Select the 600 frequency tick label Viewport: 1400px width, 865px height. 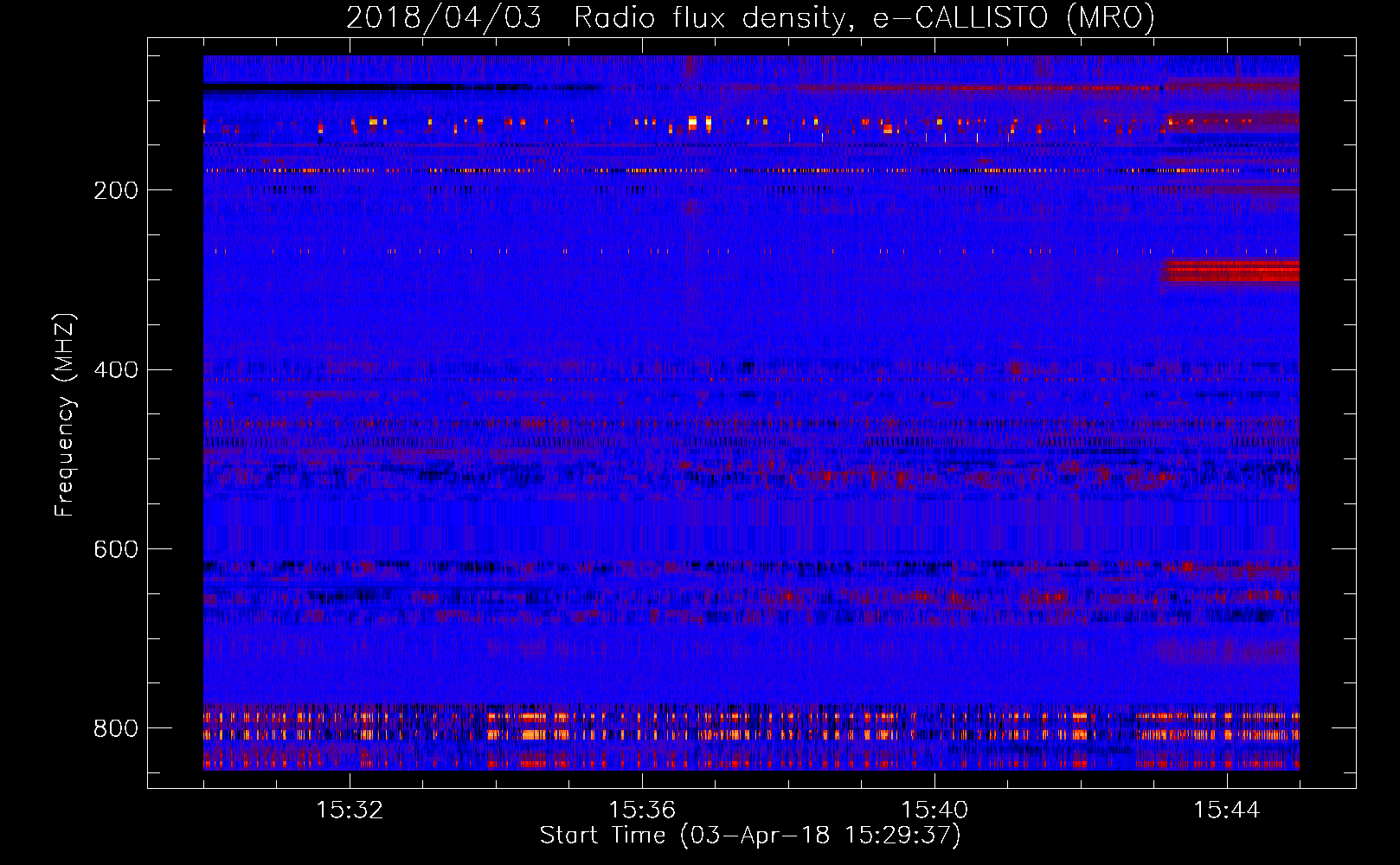coord(116,550)
